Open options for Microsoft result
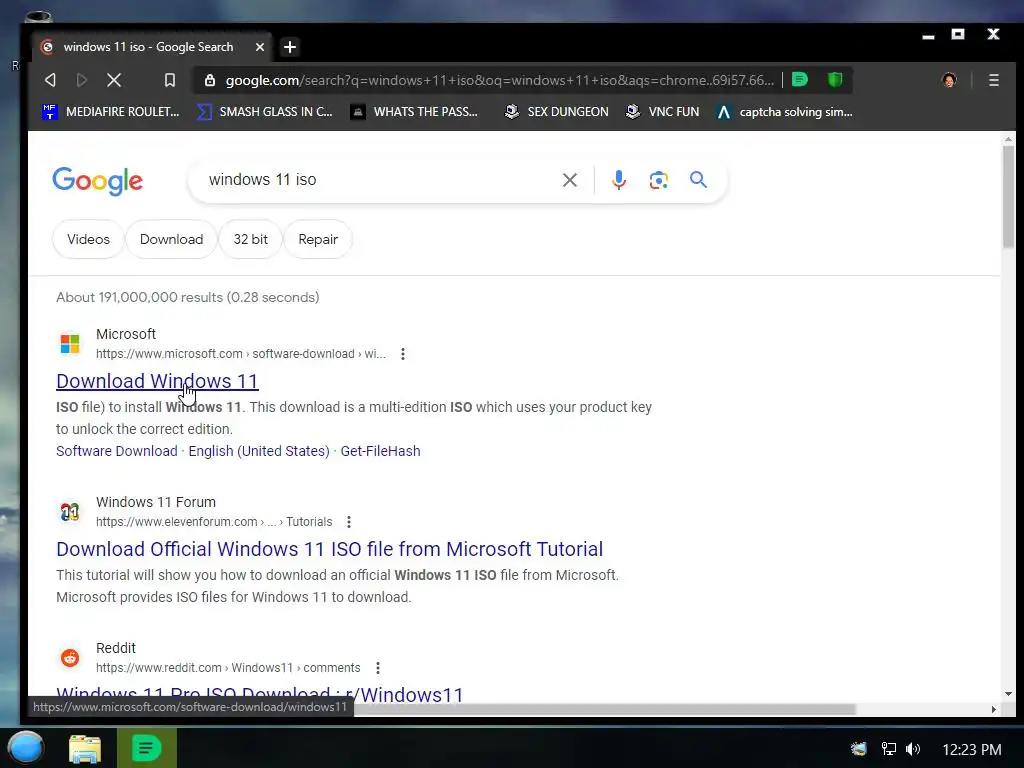1024x768 pixels. click(403, 354)
